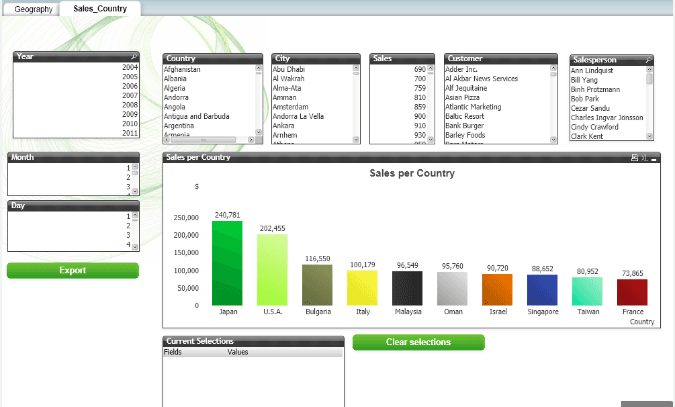675x407 pixels.
Task: Click the print icon in Sales per Country header
Action: click(634, 158)
